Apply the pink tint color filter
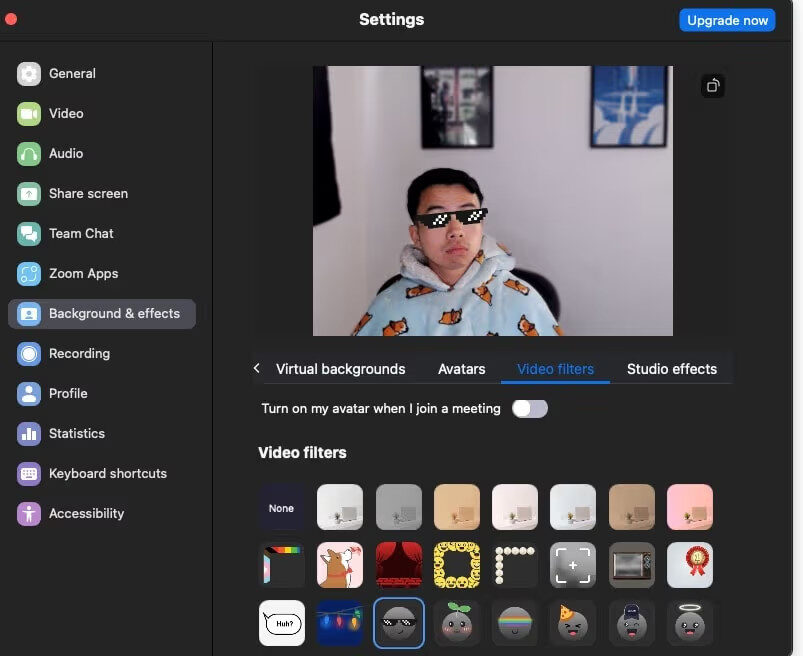 click(689, 508)
